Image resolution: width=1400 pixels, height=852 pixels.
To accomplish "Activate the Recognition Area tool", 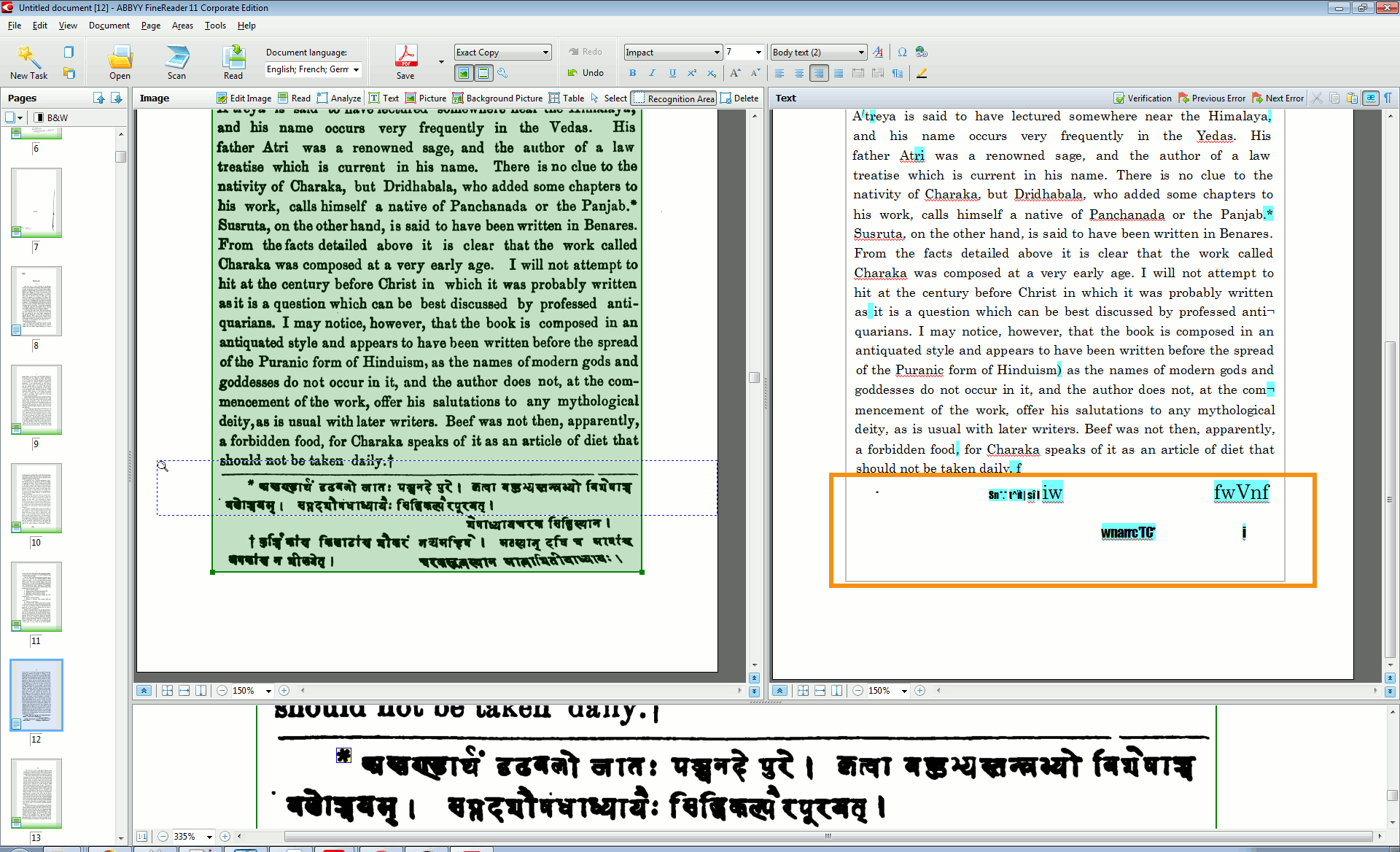I will 674,98.
